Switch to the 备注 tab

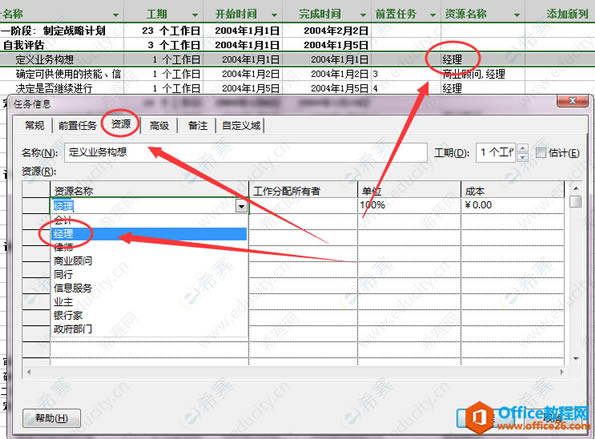coord(197,125)
